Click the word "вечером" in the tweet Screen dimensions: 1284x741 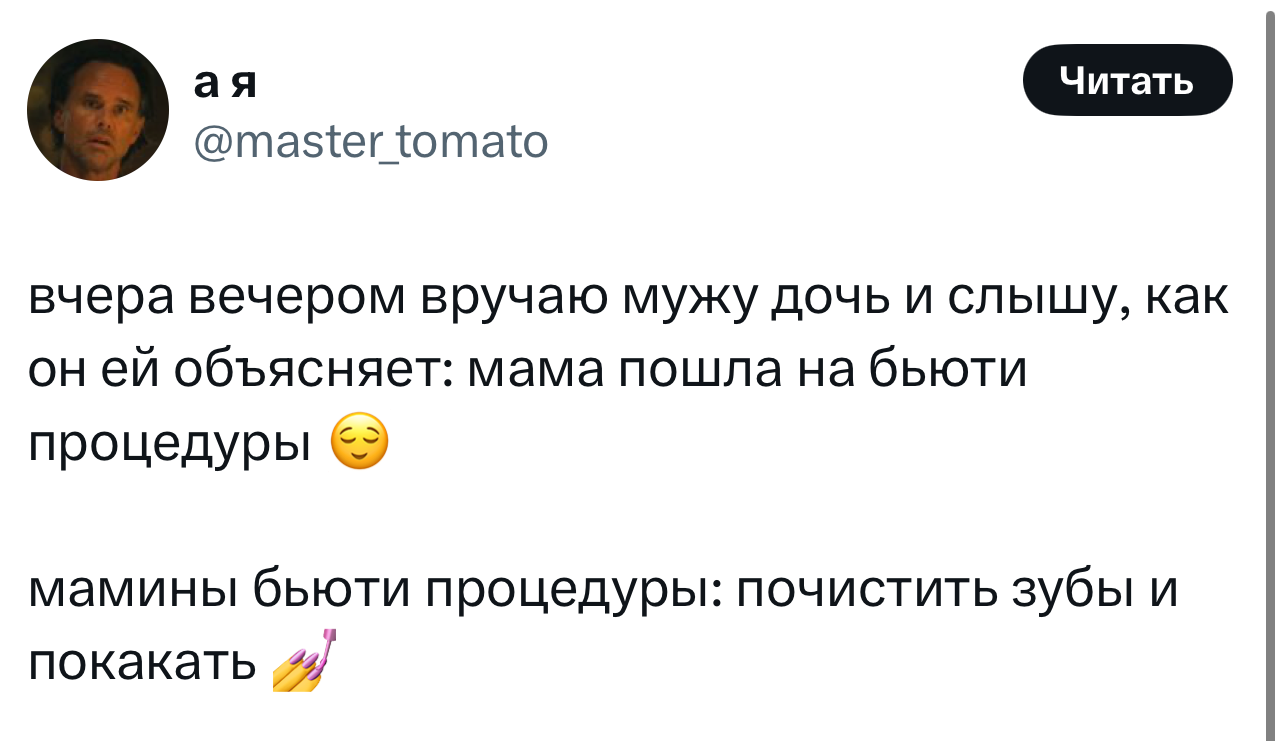[x=299, y=300]
